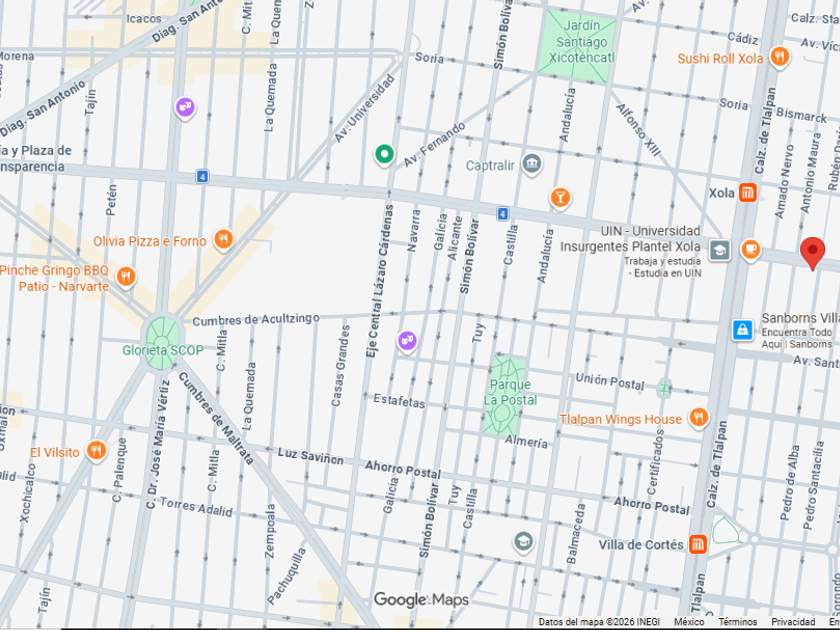
Task: Click the Luz Saviñon street label
Action: (310, 456)
